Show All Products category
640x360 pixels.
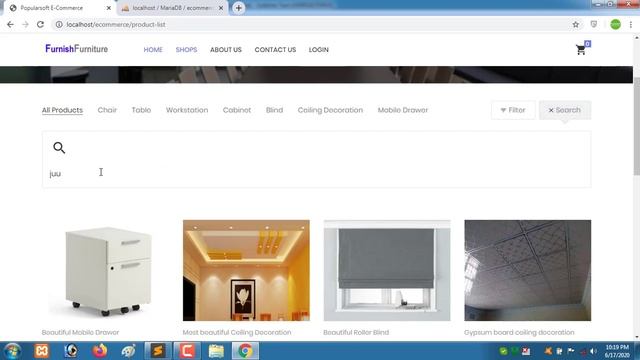62,110
